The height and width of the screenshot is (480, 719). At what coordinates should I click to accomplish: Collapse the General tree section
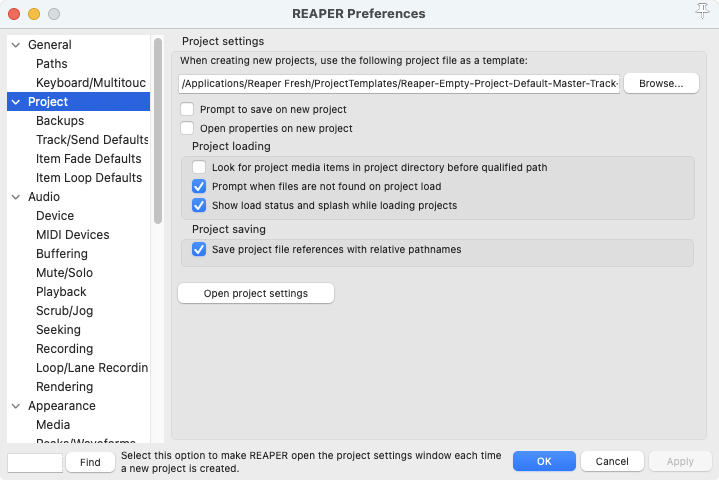coord(16,45)
